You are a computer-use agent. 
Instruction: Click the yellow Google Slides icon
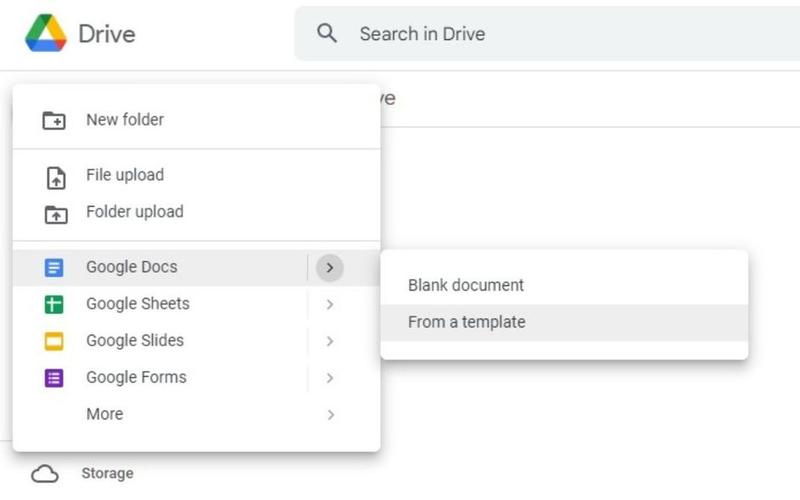coord(54,341)
